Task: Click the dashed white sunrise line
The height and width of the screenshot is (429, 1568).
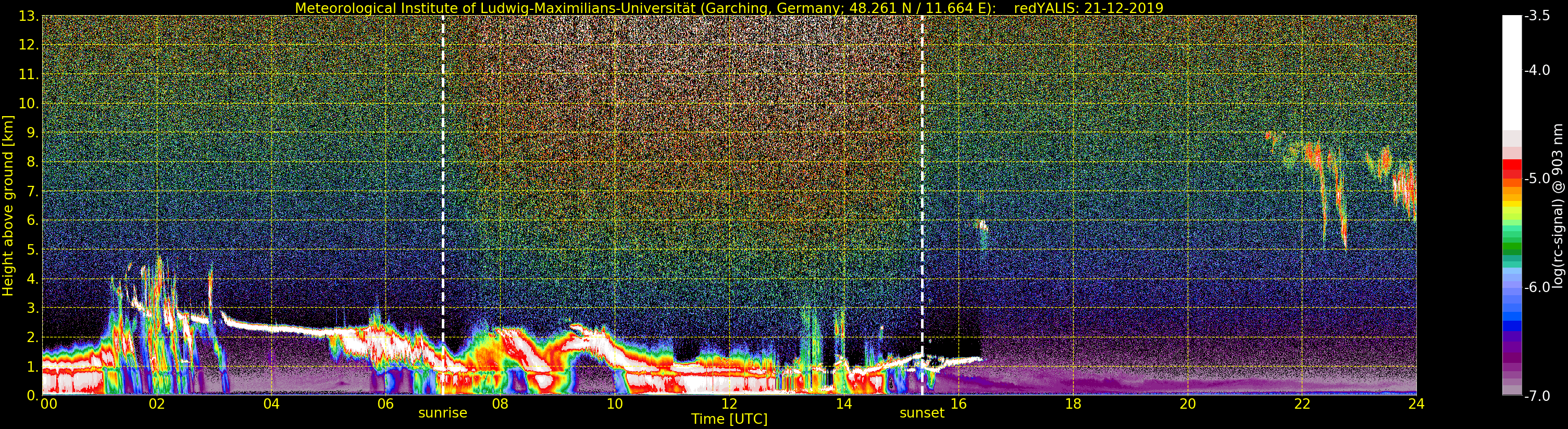Action: coord(442,205)
